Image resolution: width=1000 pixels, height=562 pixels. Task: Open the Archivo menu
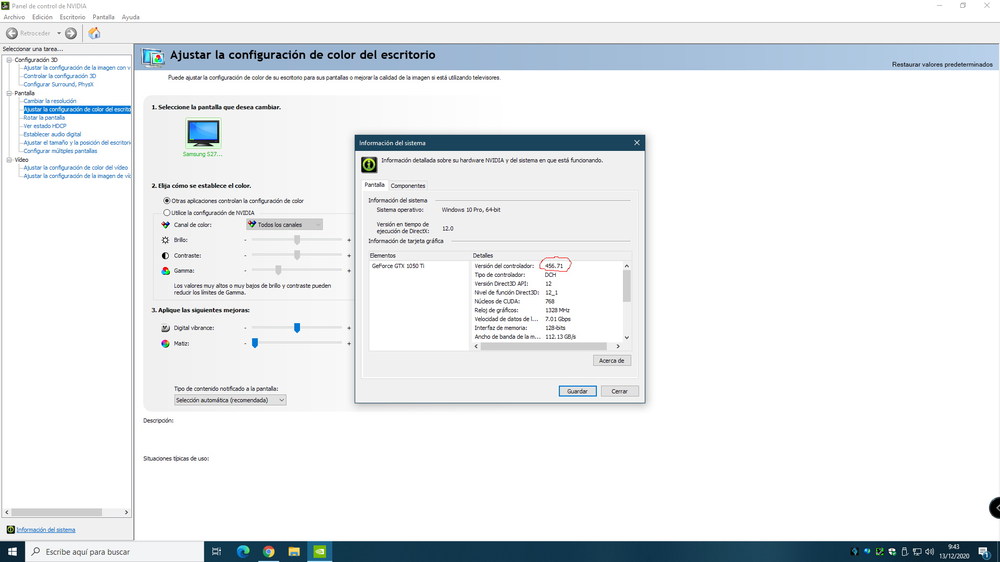[14, 17]
